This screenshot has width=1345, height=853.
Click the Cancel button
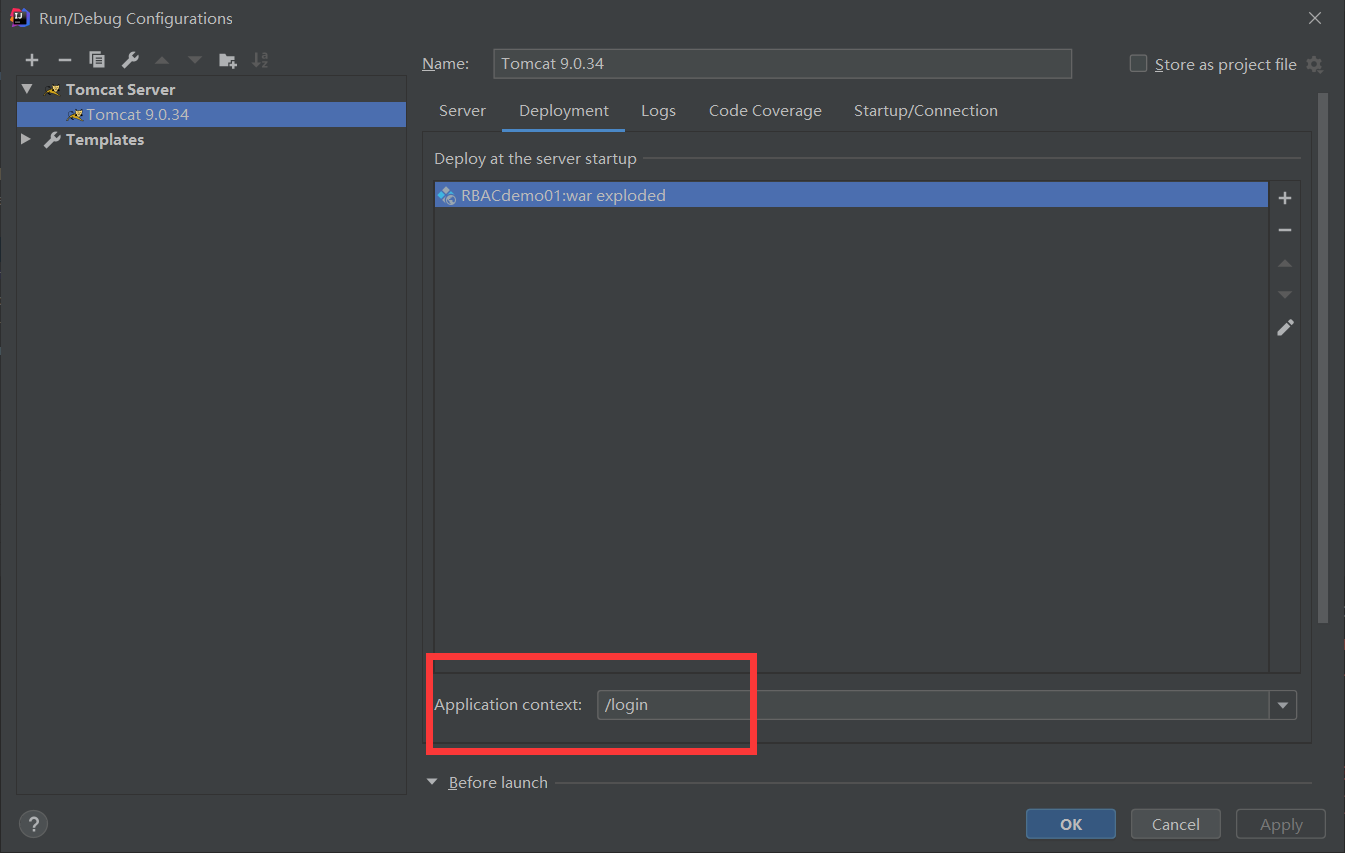(x=1176, y=824)
